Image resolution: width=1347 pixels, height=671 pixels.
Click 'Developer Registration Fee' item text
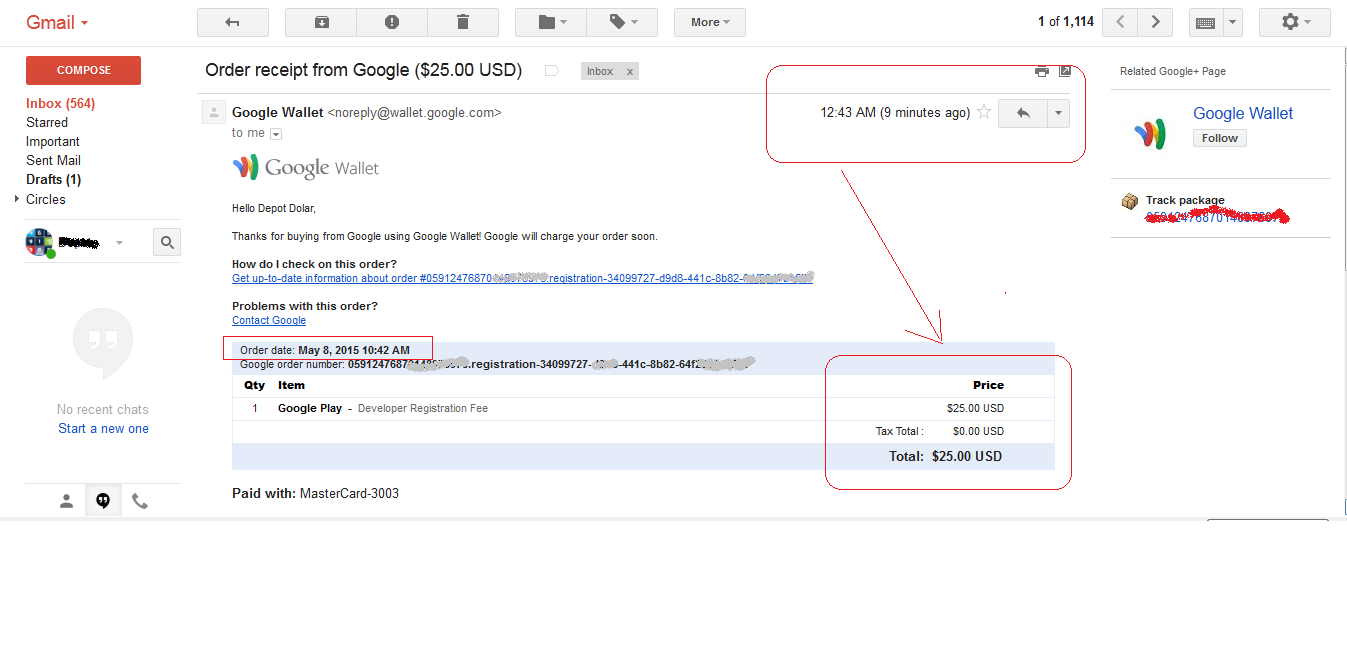pyautogui.click(x=423, y=408)
